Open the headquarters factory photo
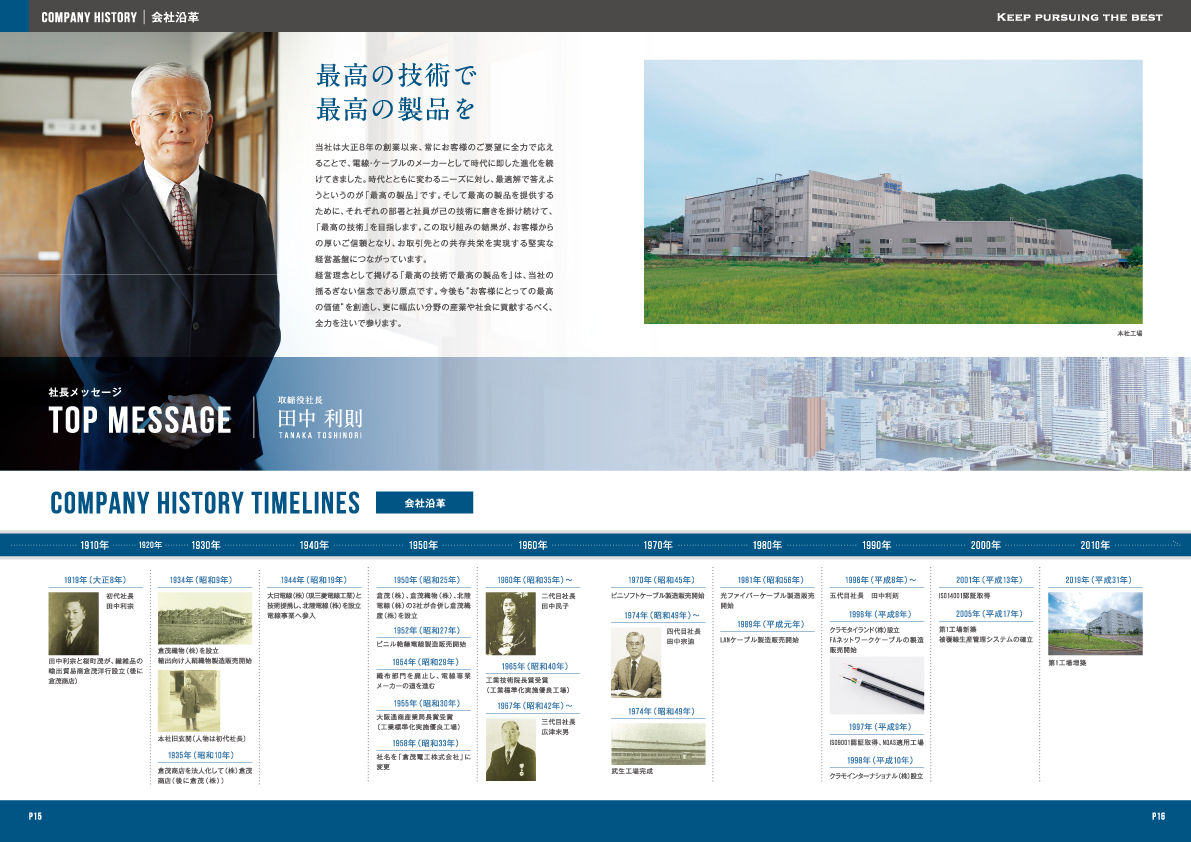Viewport: 1191px width, 842px height. [893, 191]
